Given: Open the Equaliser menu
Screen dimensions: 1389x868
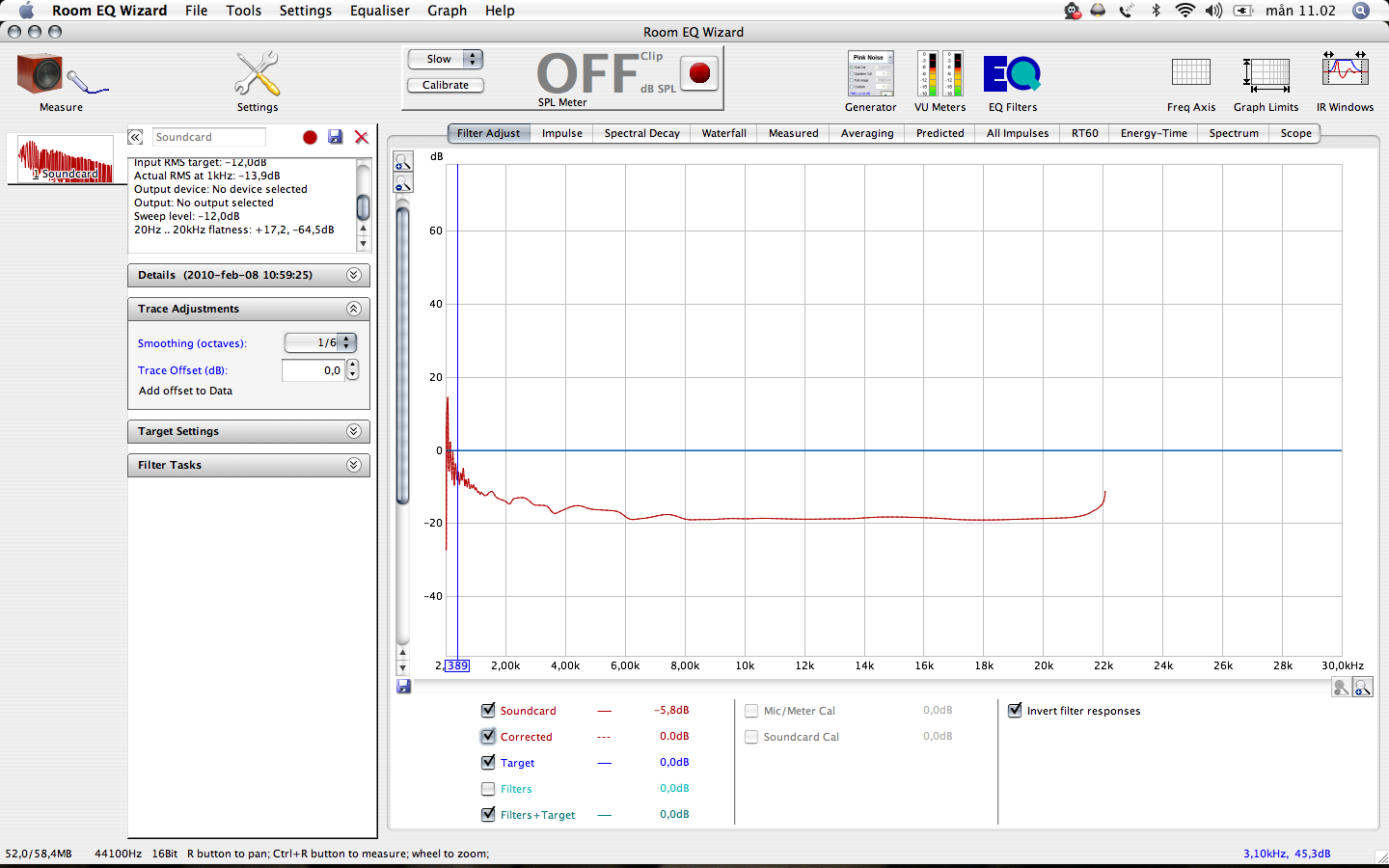Looking at the screenshot, I should pyautogui.click(x=379, y=11).
